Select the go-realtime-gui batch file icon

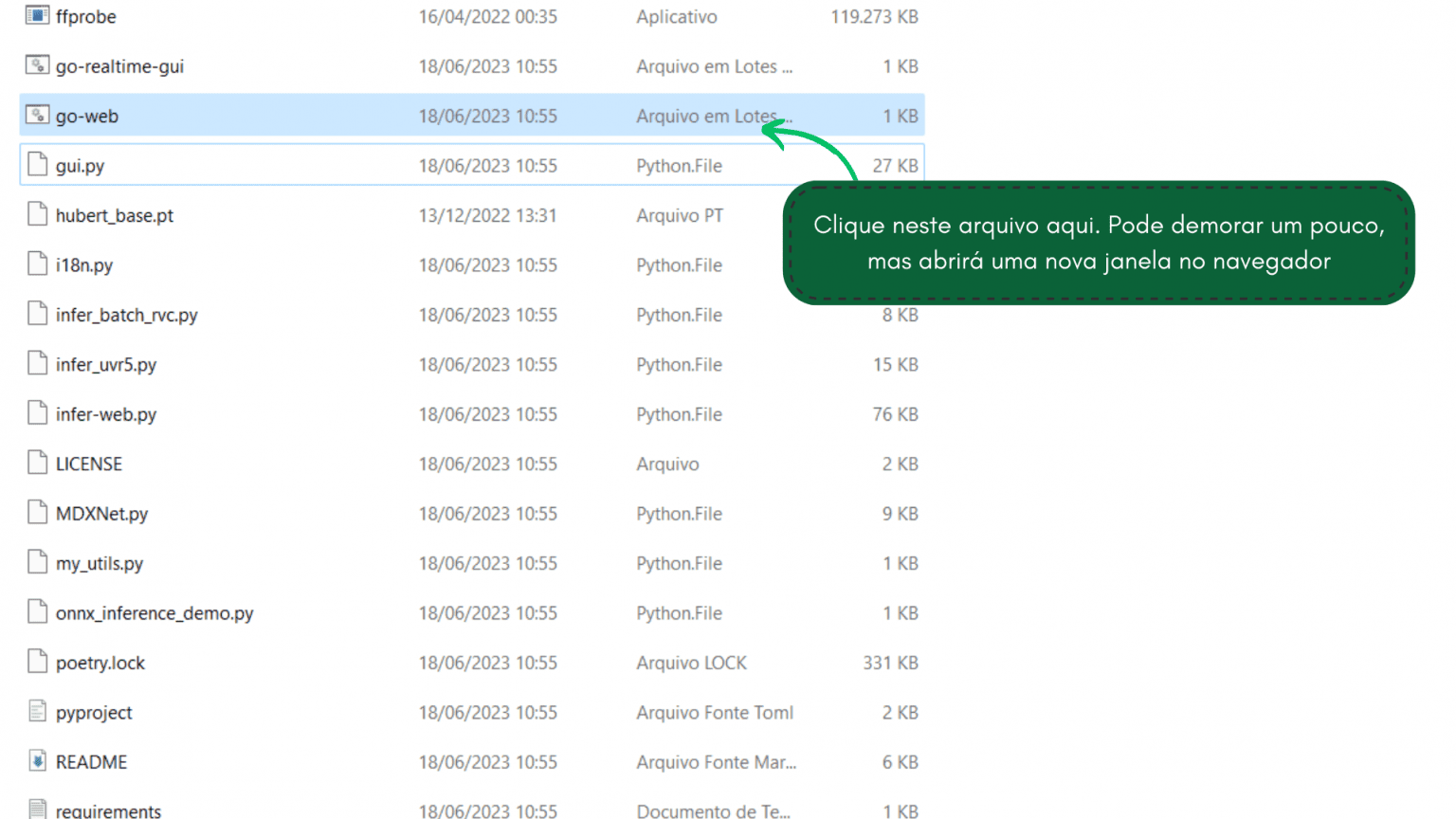(x=37, y=65)
